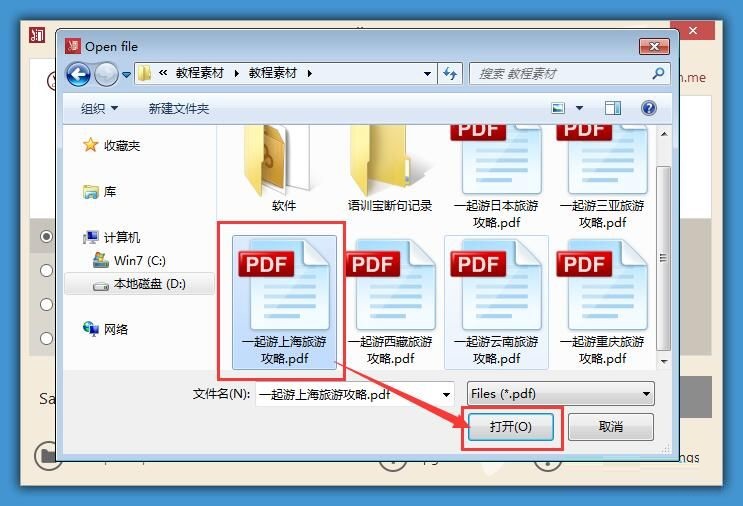Viewport: 743px width, 506px height.
Task: Select Win7 (C:) drive
Action: pos(129,261)
